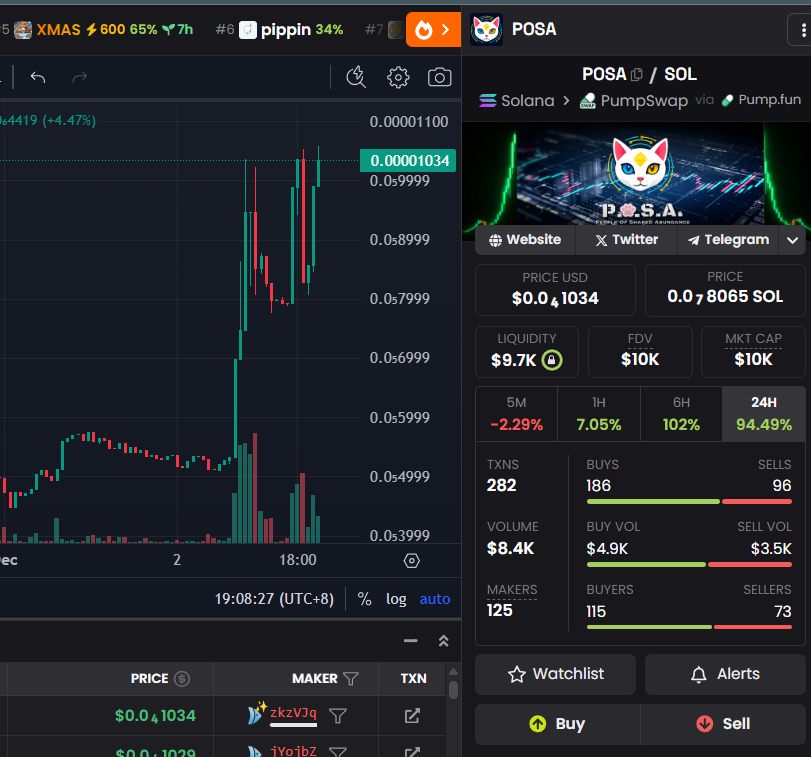Viewport: 811px width, 757px height.
Task: Redo the chart action
Action: (80, 78)
